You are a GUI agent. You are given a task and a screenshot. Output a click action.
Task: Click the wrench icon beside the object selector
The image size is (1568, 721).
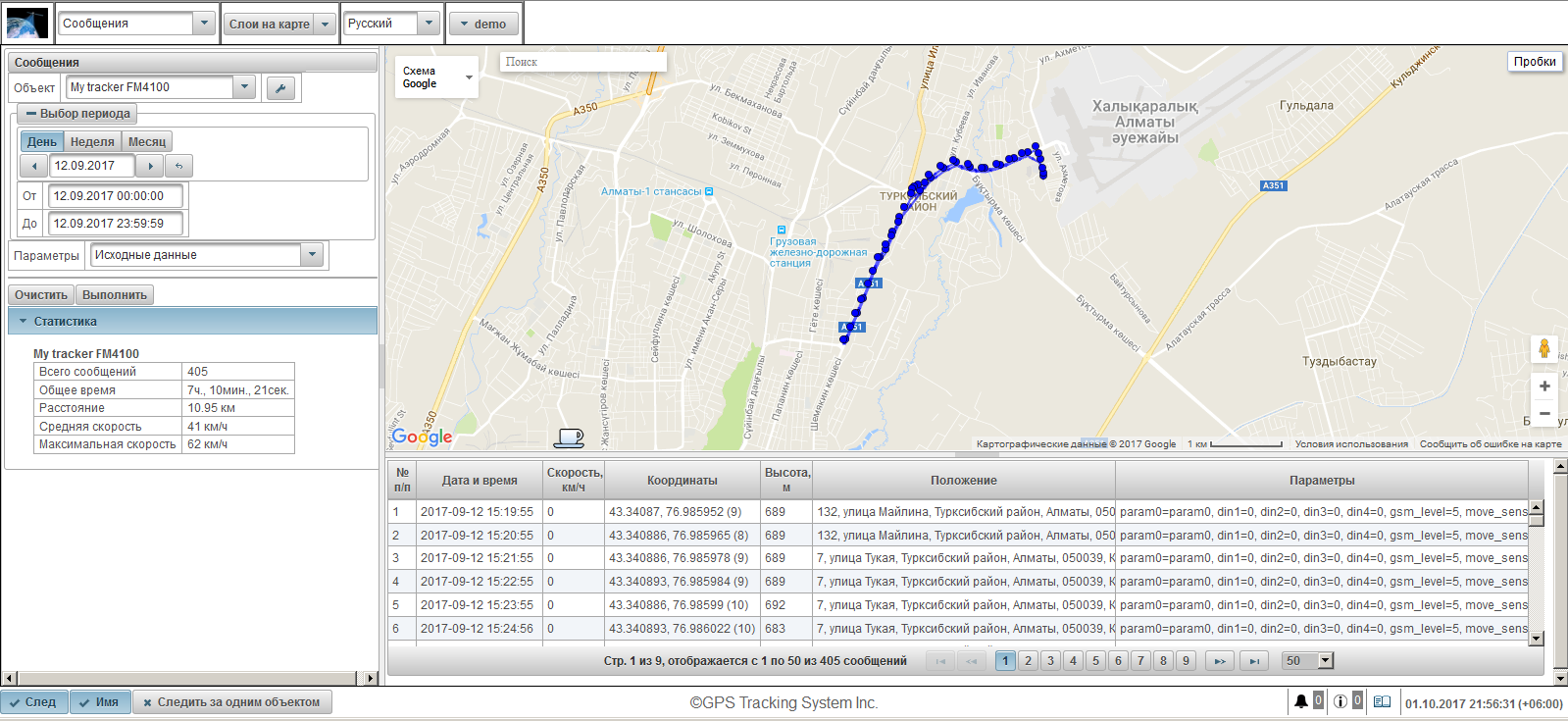point(280,88)
